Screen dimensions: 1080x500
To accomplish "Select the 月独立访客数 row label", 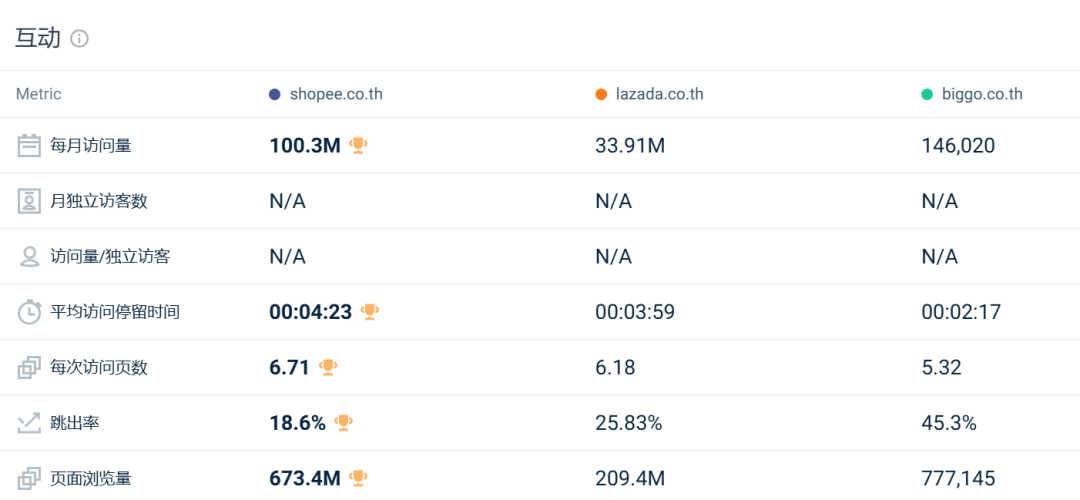I will pos(98,201).
